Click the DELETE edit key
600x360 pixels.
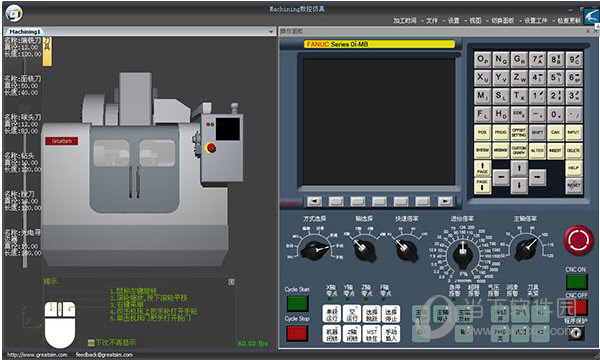click(574, 150)
